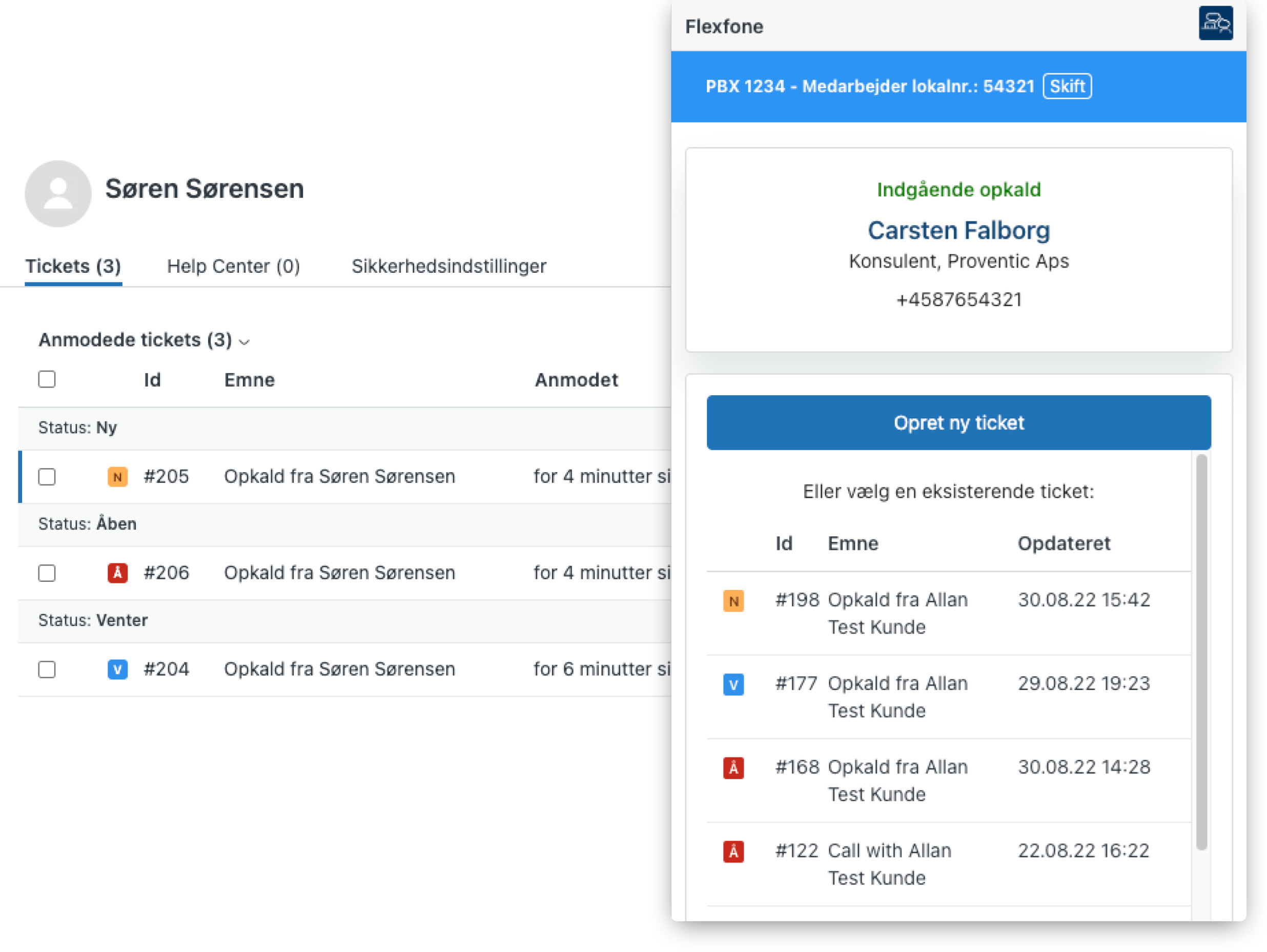Click the Flexfone ticket list scrollbar
The height and width of the screenshot is (952, 1267).
pos(1202,652)
